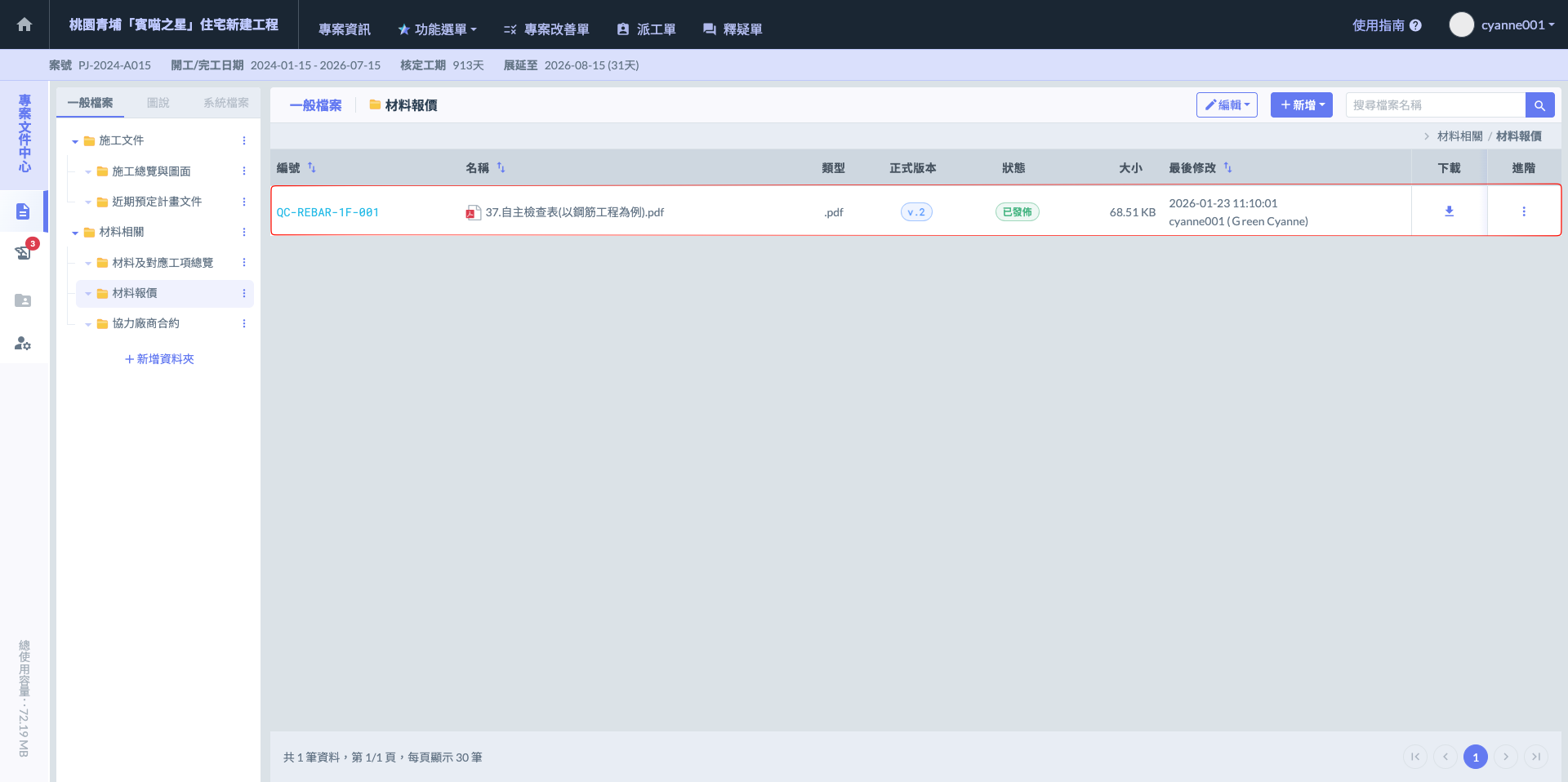Click the home icon in top bar
Screen dimensions: 1568x782
pos(24,24)
